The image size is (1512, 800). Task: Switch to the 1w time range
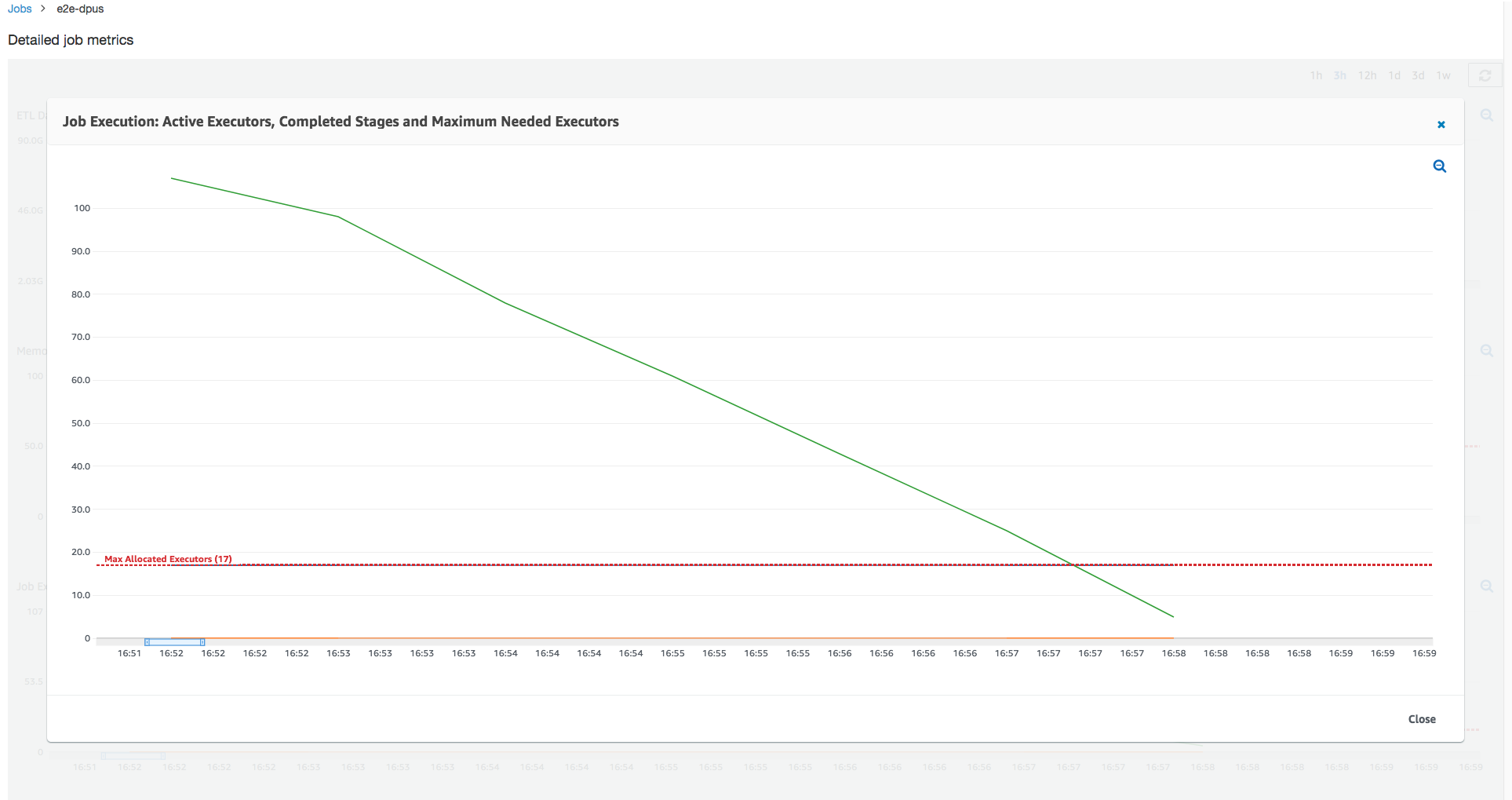click(1443, 75)
